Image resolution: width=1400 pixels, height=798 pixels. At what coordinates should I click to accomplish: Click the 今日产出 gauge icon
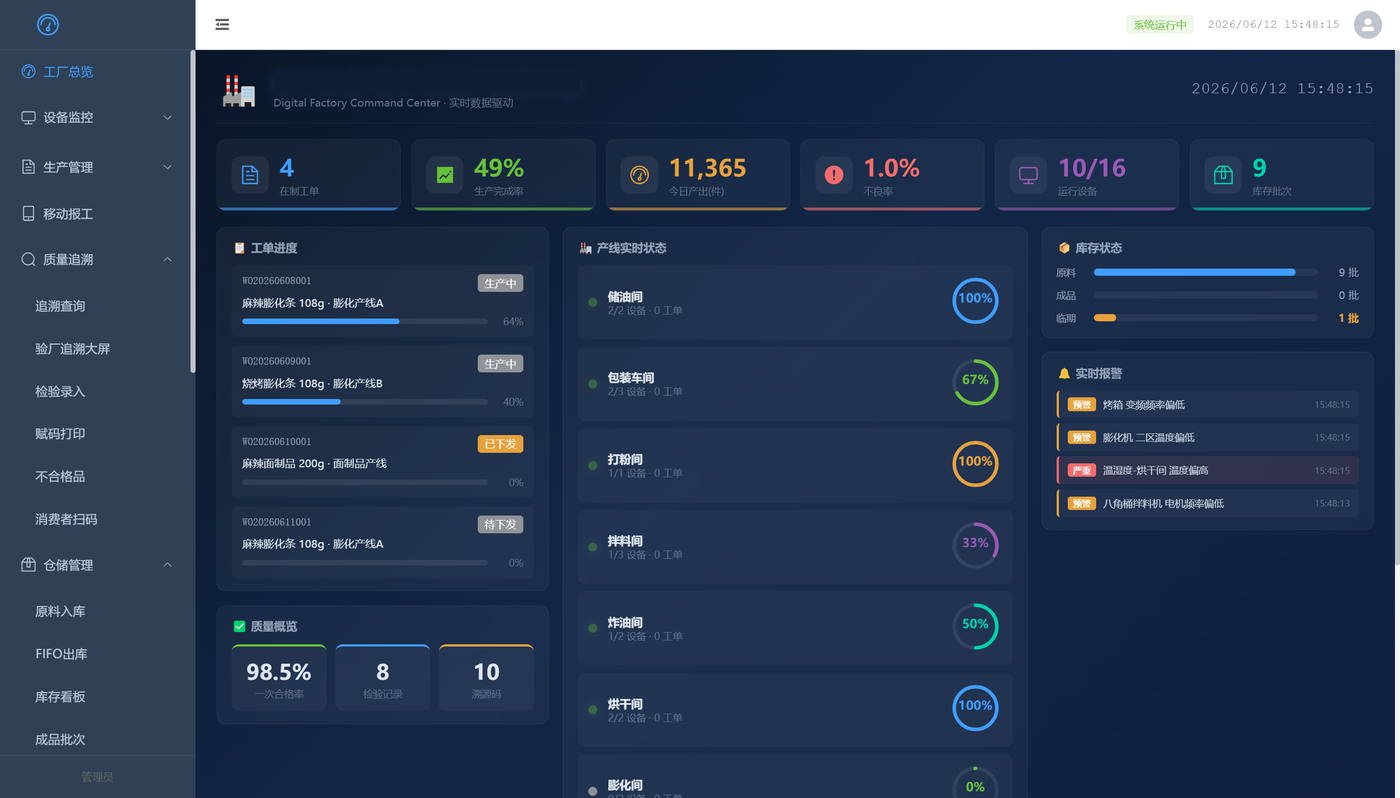[639, 175]
